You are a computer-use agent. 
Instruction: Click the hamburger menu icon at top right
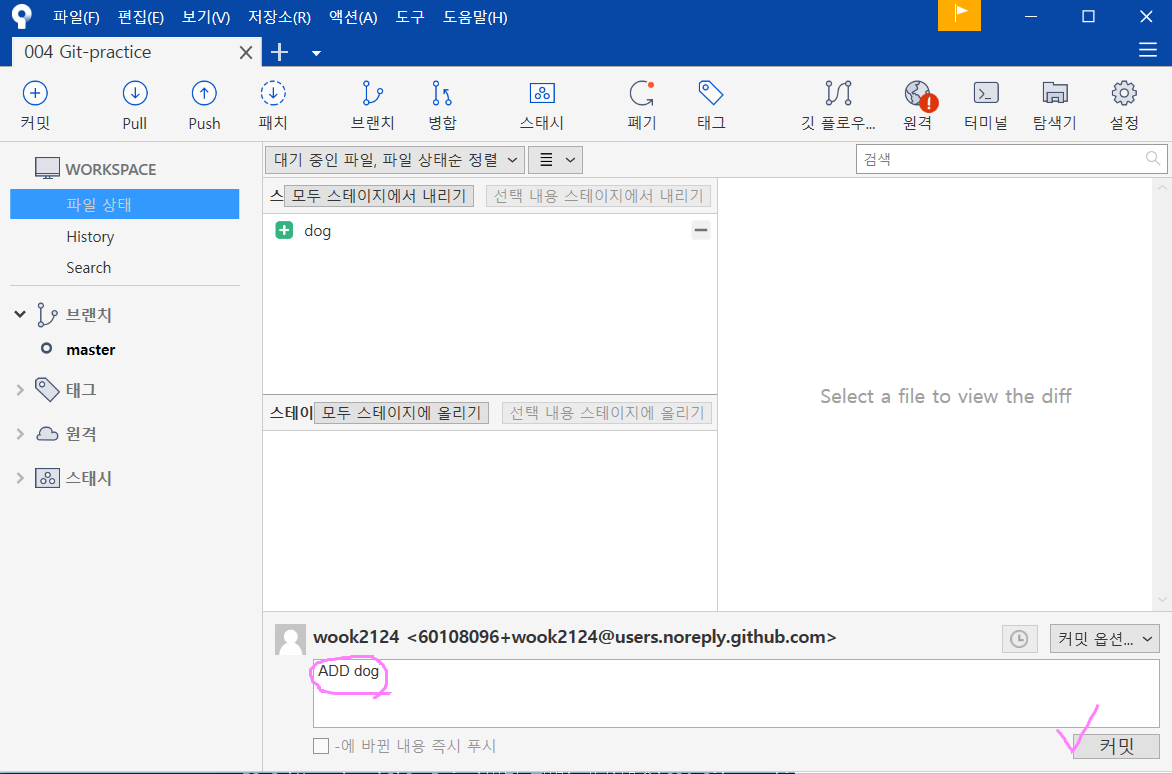1147,50
